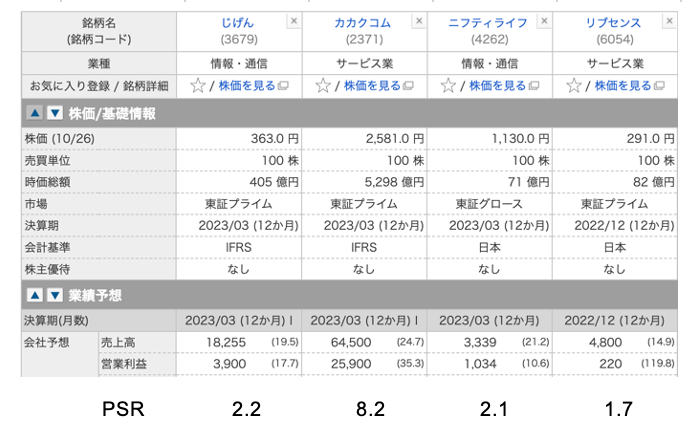Open external window icon beside ニフティライフ 株価を見る

[534, 86]
